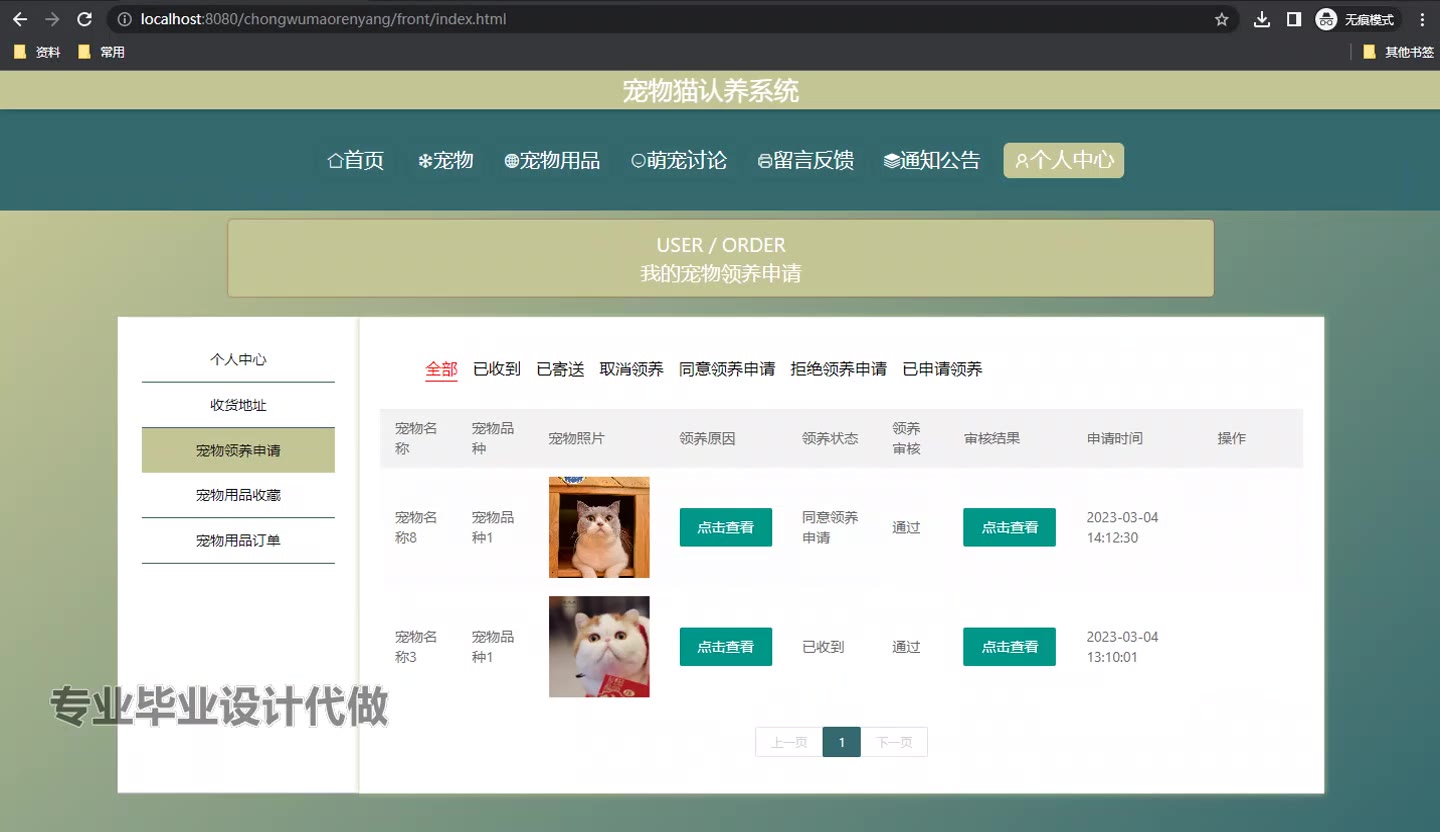Click the 下一页 pagination button
The width and height of the screenshot is (1440, 832).
point(894,742)
